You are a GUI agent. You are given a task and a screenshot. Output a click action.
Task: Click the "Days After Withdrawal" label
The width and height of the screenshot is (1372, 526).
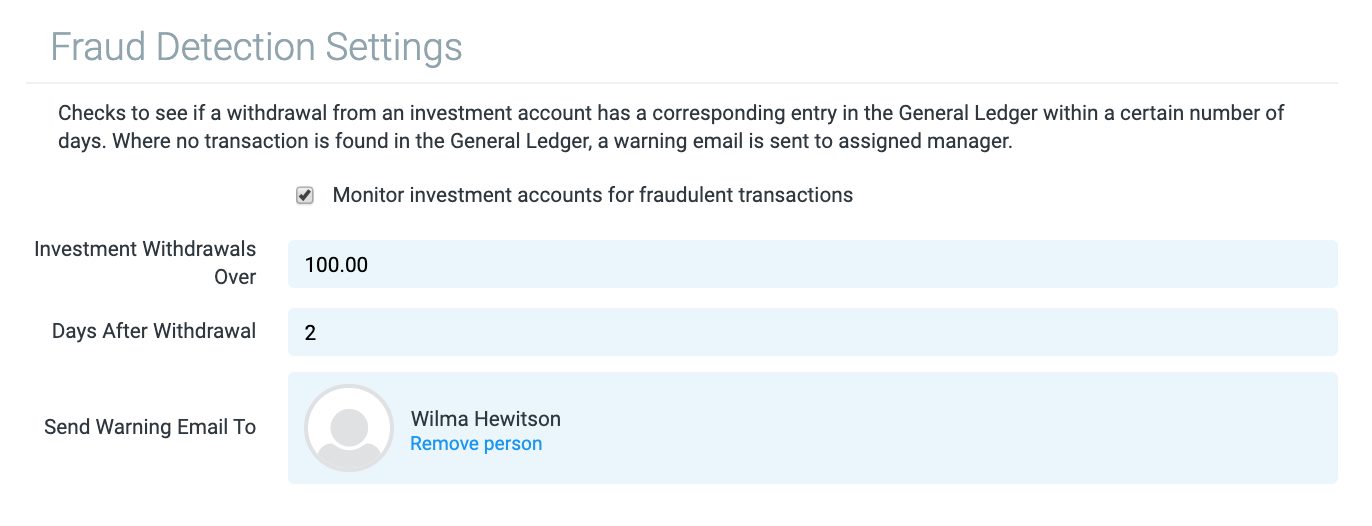(154, 331)
